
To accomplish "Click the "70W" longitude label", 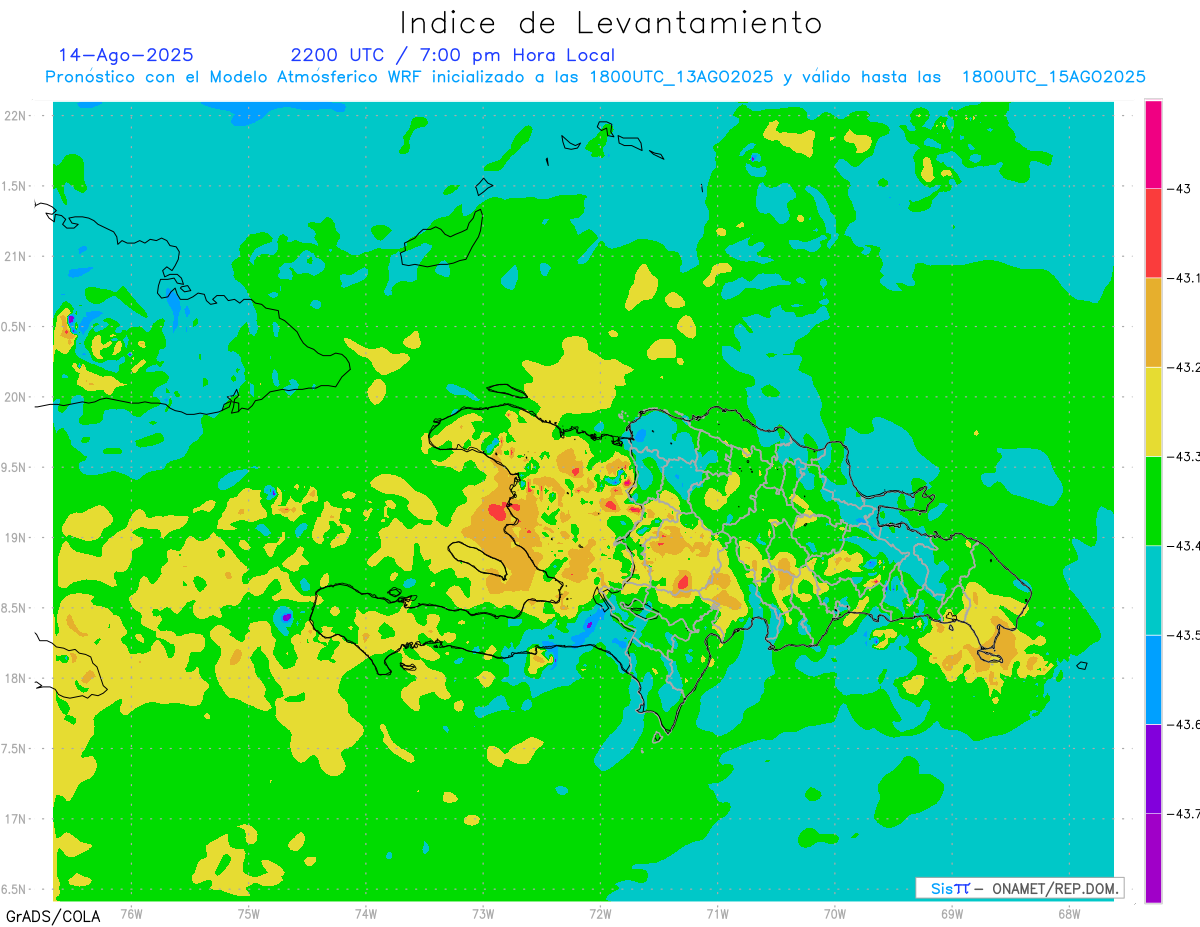I will point(834,913).
